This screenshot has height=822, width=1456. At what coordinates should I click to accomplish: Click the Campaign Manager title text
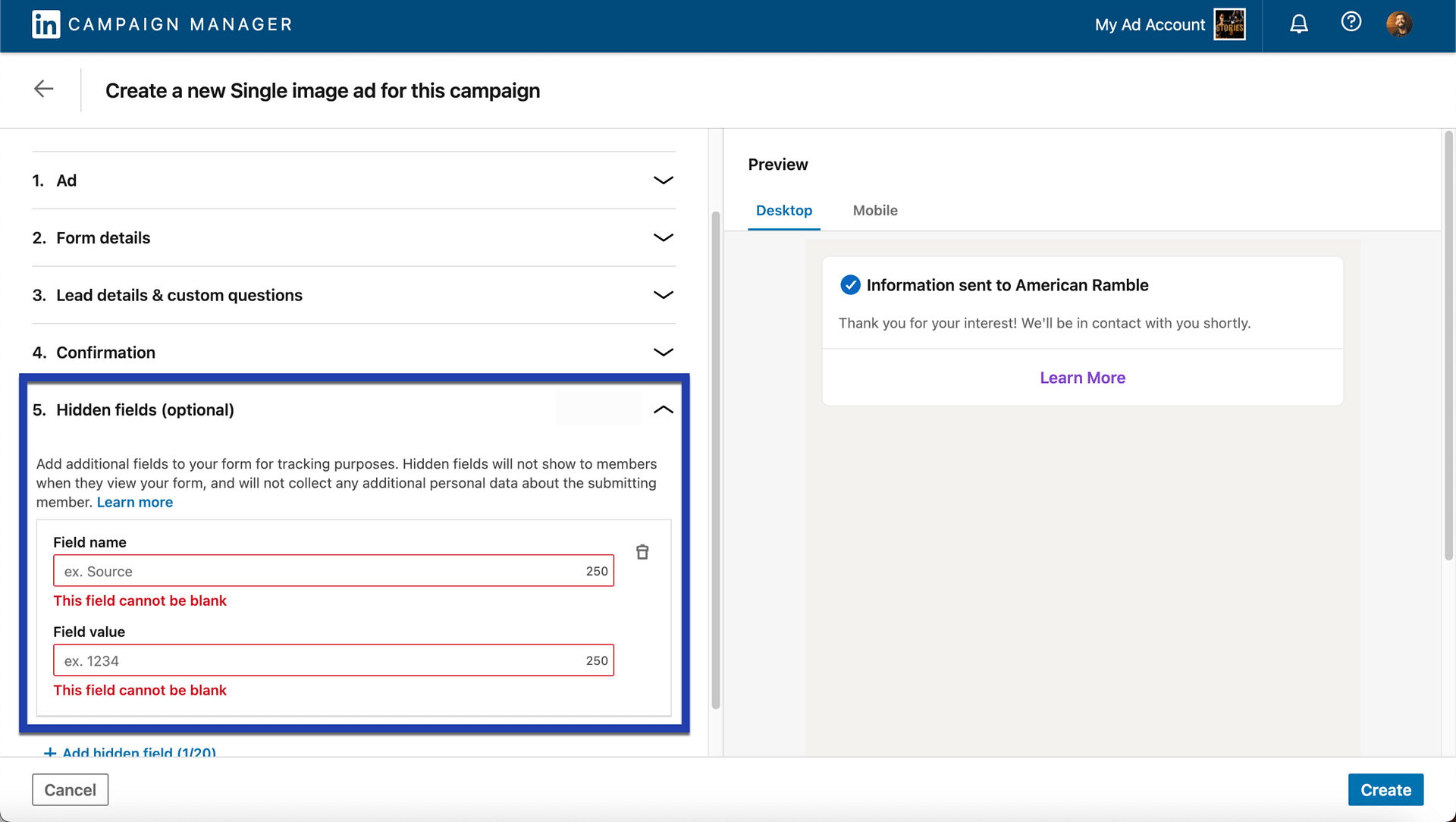point(180,24)
